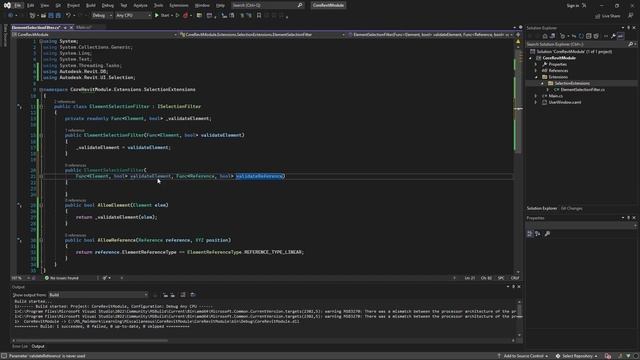Open the editor zoom percentage dropdown

(x=19, y=278)
